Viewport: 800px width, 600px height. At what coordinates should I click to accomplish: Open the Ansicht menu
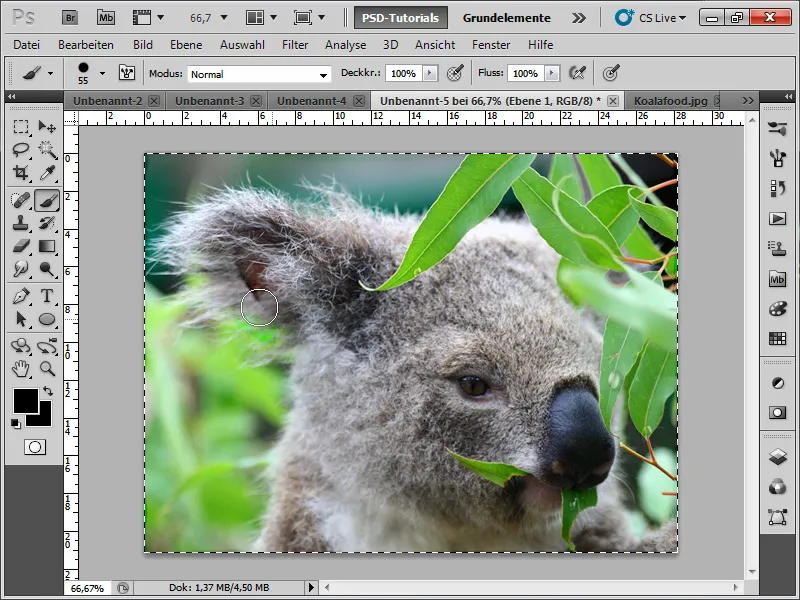tap(435, 45)
